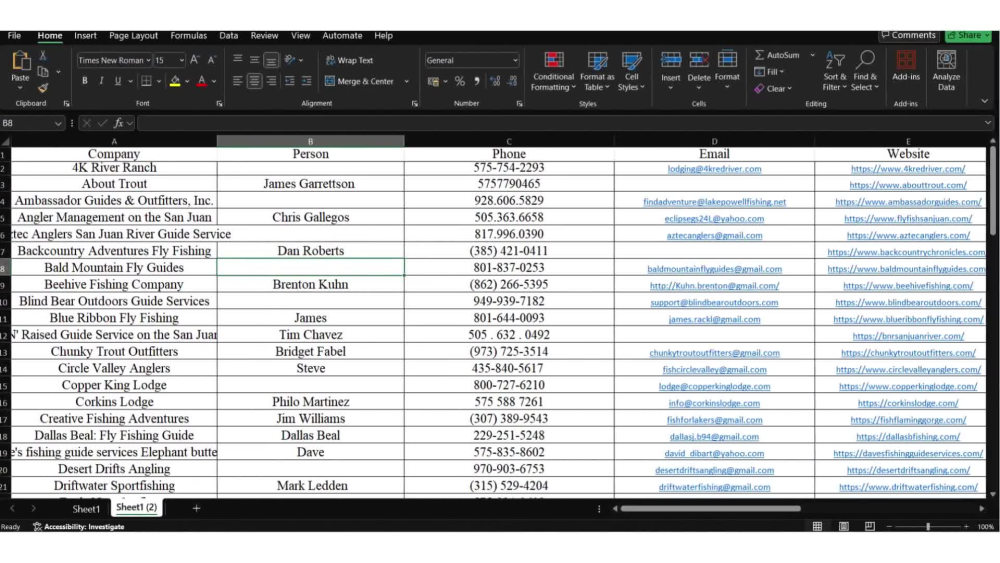Toggle Middle Align
This screenshot has width=1000, height=563.
[x=254, y=60]
